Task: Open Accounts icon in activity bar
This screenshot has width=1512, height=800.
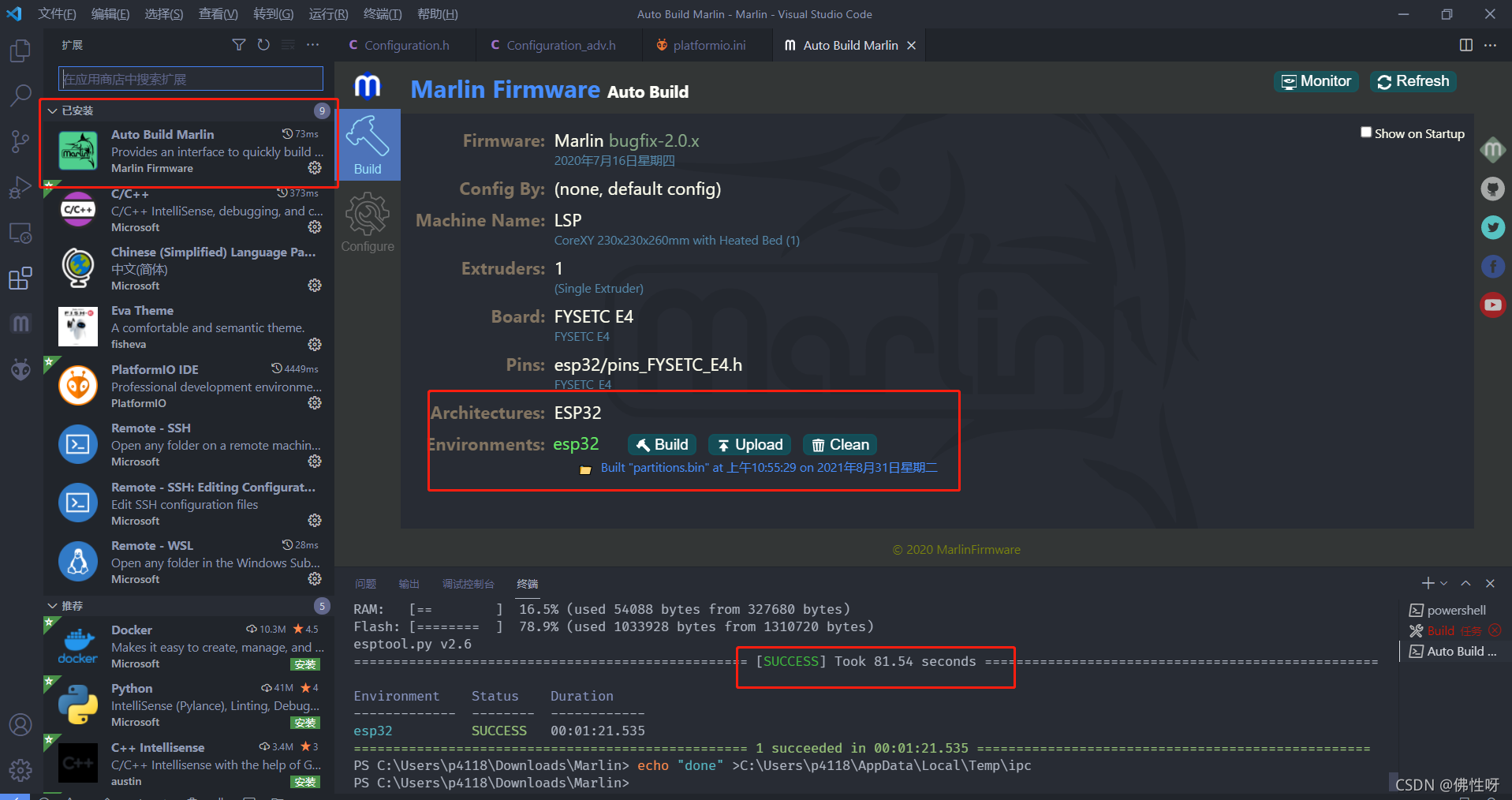Action: (21, 724)
